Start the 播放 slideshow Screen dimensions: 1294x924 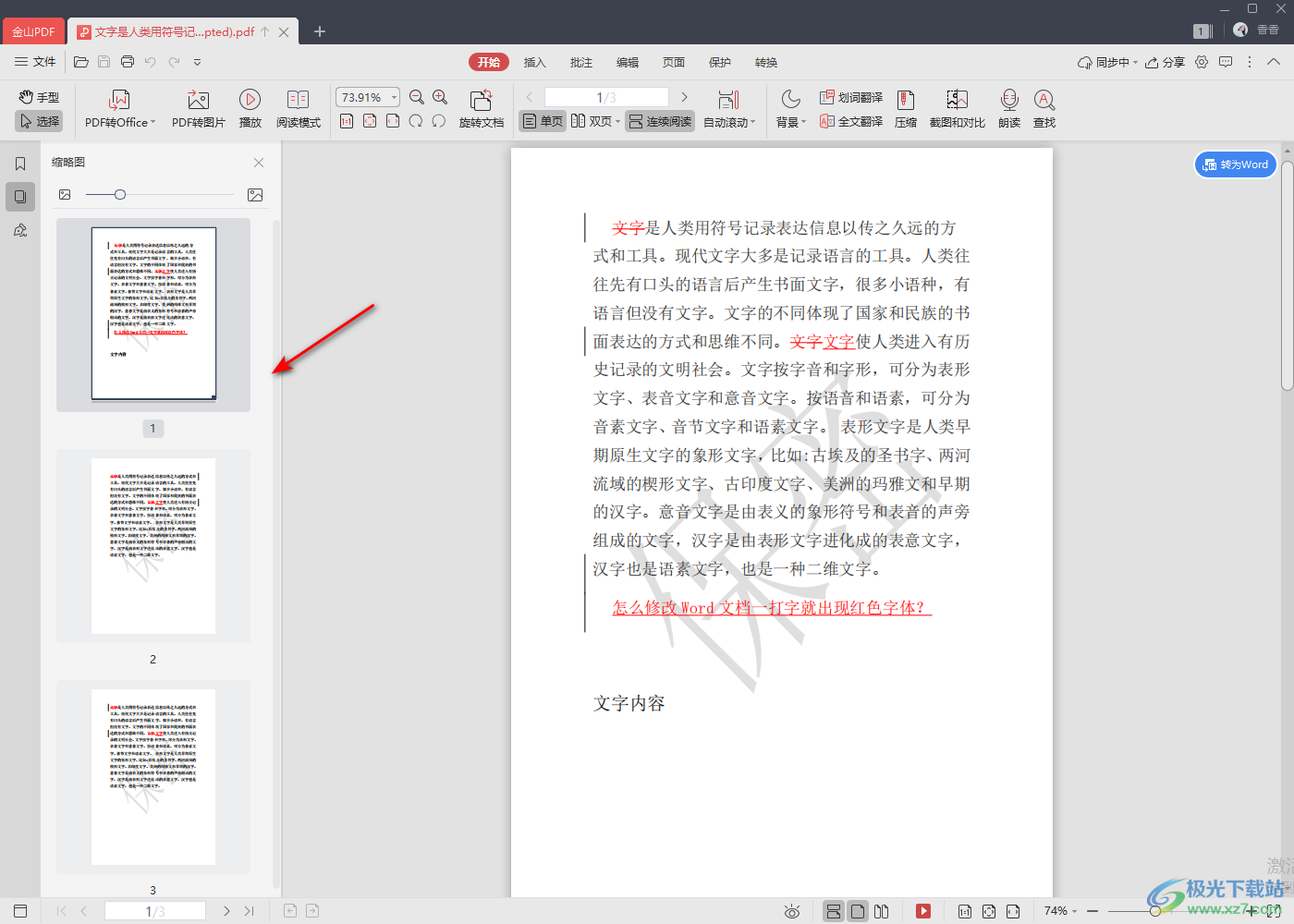click(x=250, y=109)
